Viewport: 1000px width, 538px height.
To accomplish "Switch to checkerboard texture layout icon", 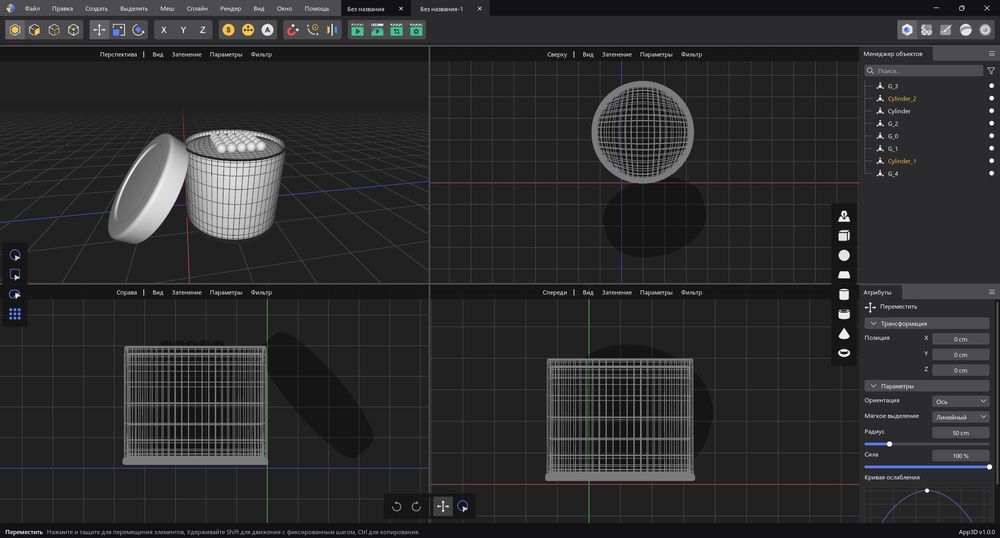I will pyautogui.click(x=927, y=30).
